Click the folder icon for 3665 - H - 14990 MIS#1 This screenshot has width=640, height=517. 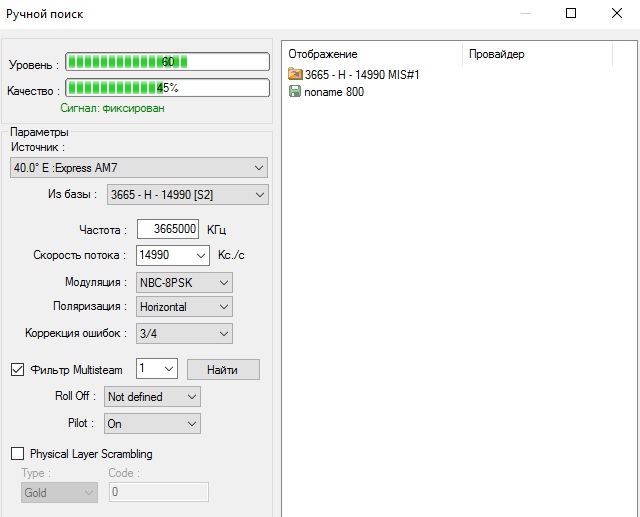(x=295, y=75)
